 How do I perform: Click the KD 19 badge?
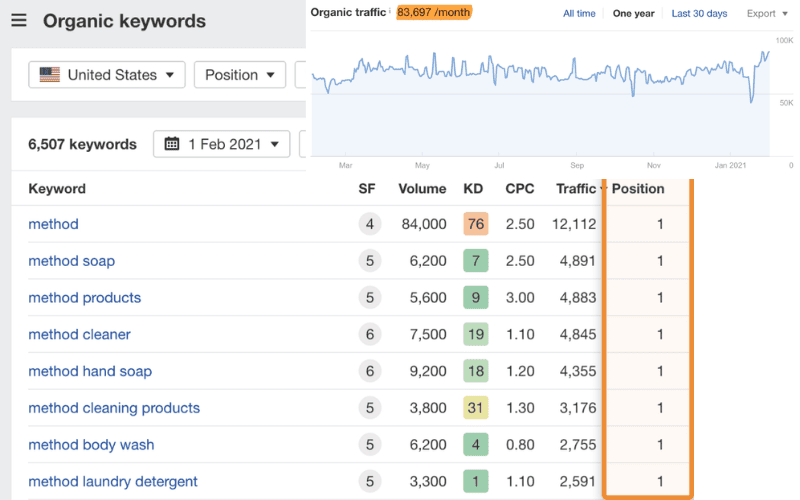[476, 334]
